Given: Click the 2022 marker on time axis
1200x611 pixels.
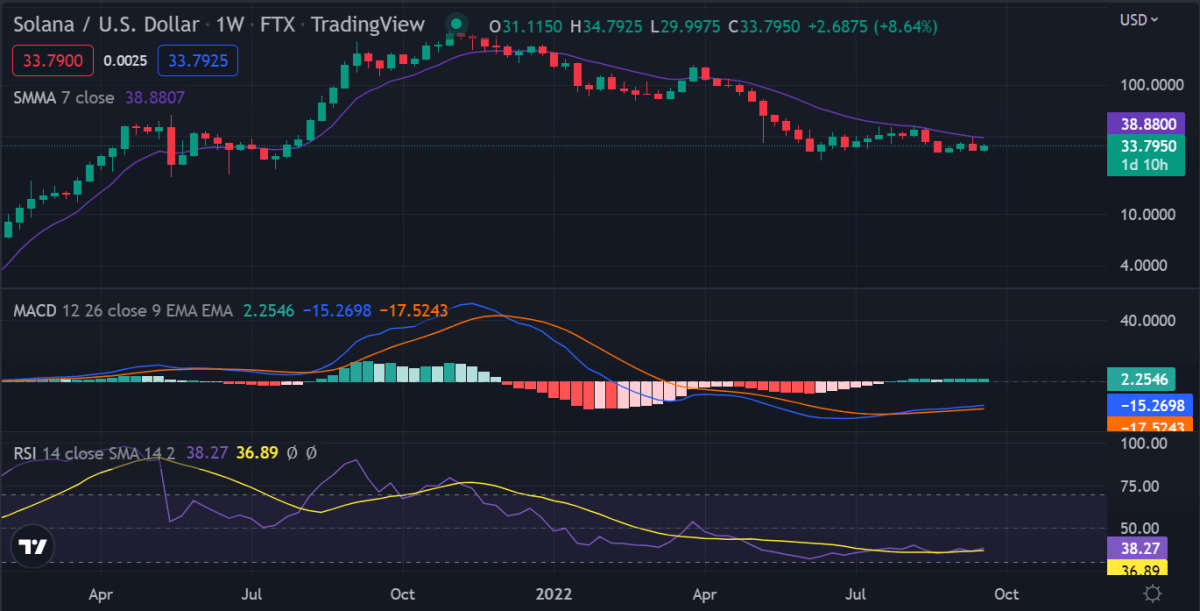Looking at the screenshot, I should point(556,594).
